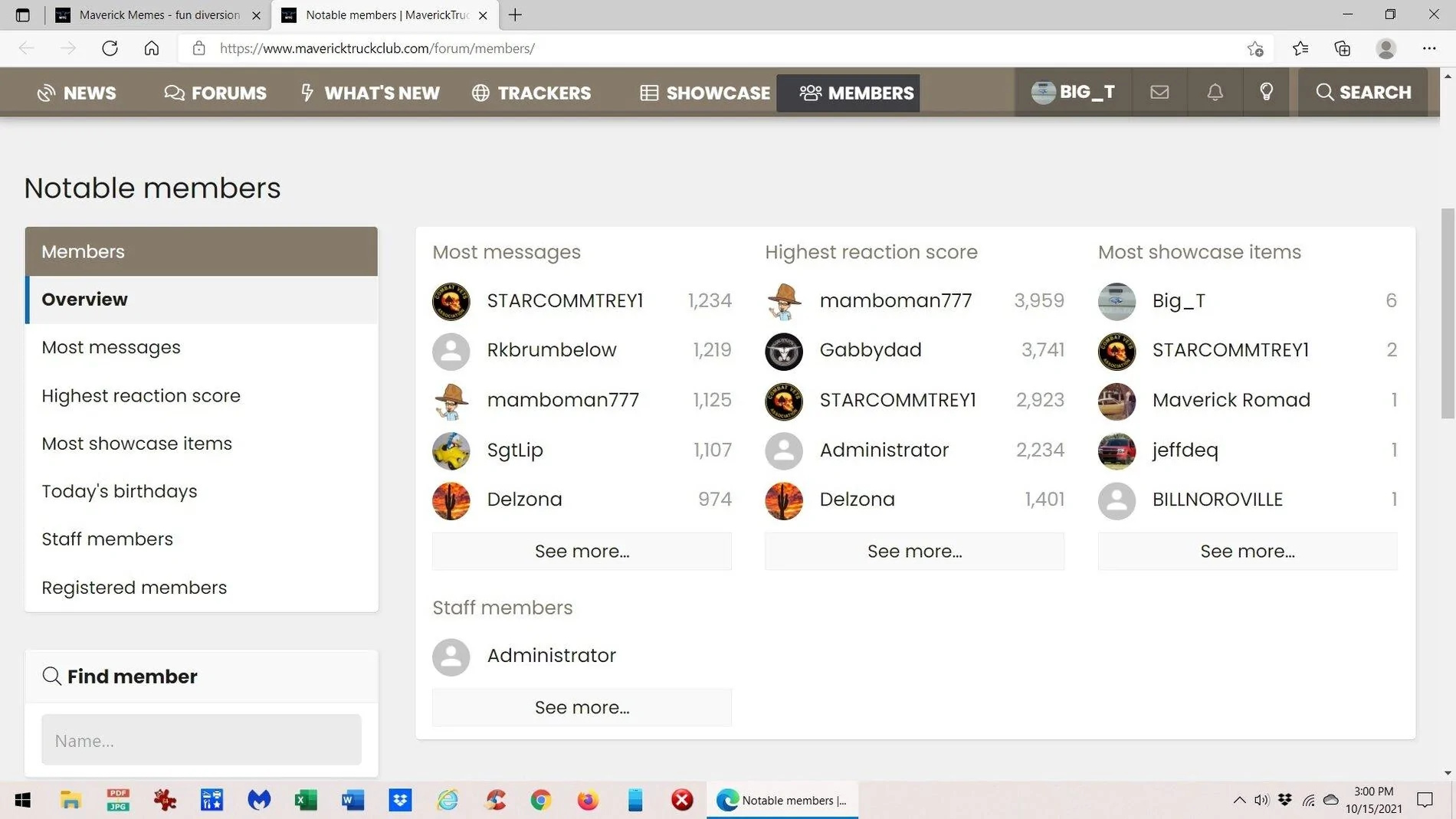
Task: Open Most messages sidebar link
Action: tap(111, 347)
